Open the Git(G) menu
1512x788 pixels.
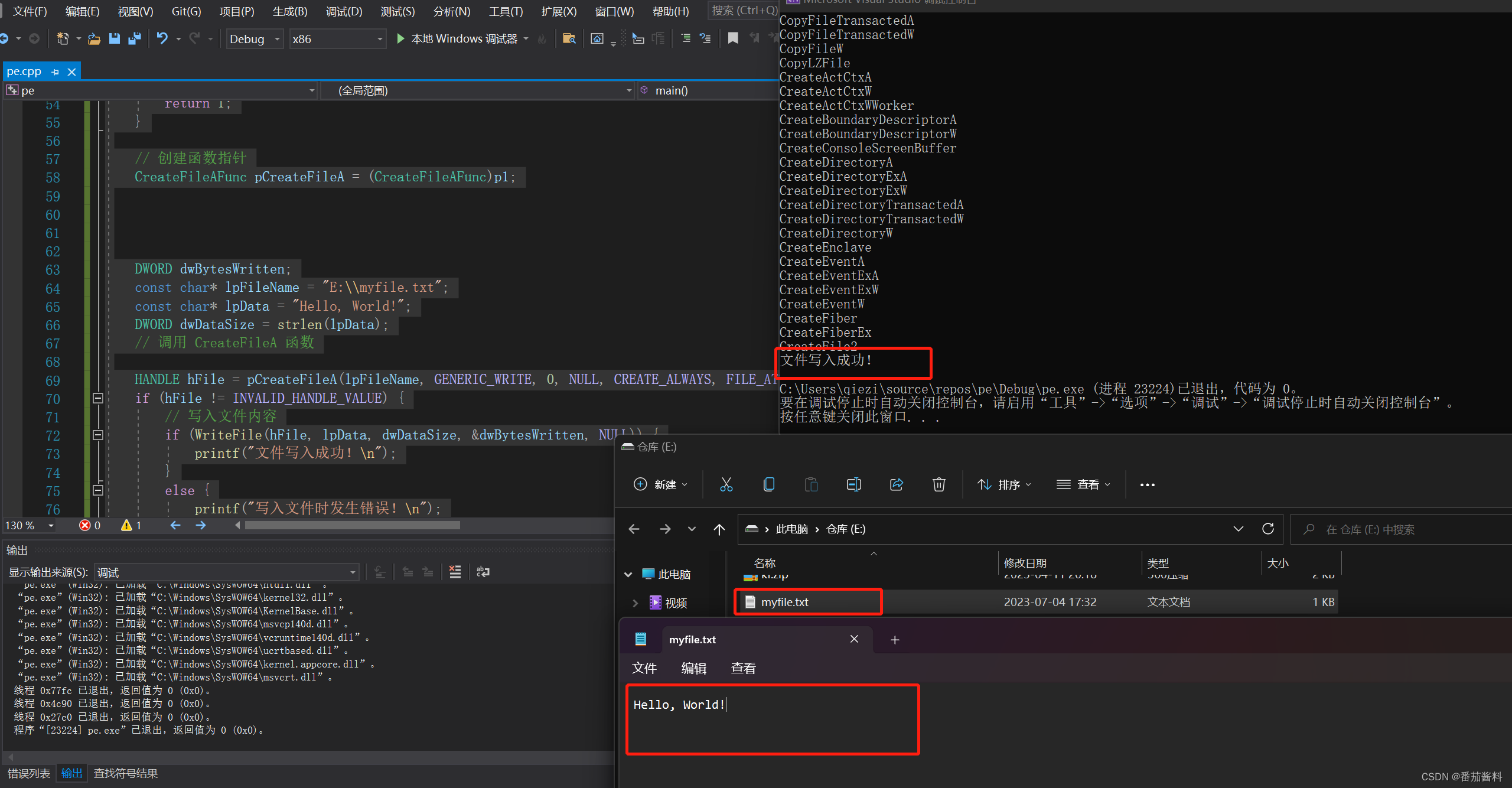point(186,11)
